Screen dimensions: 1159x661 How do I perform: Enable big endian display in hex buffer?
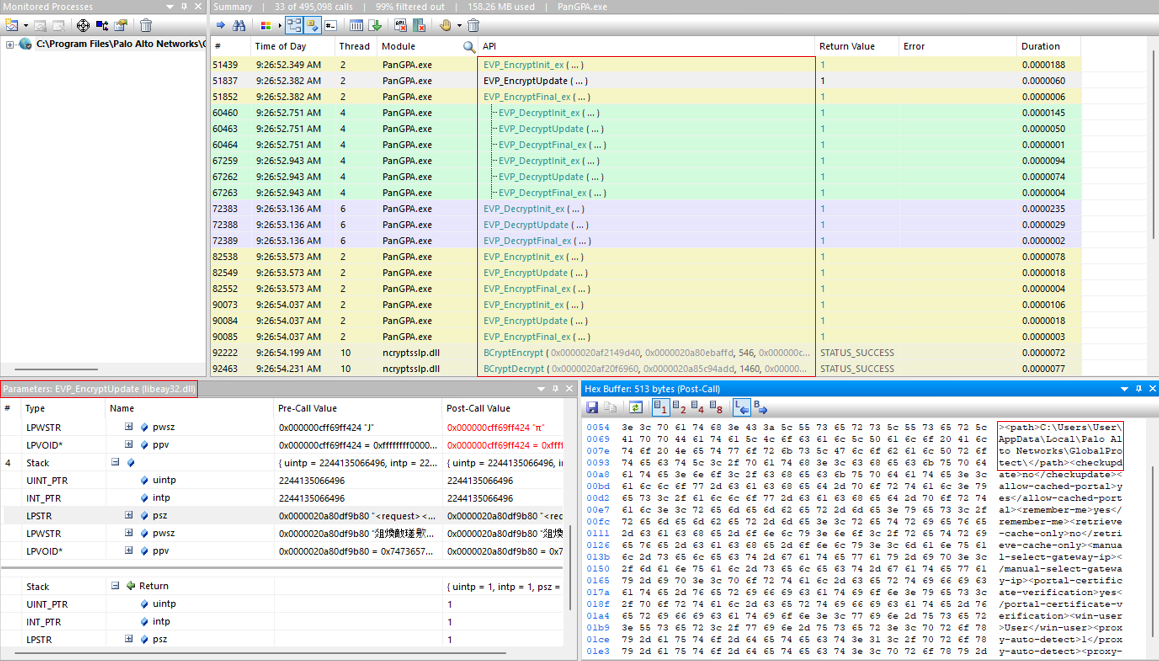tap(760, 405)
